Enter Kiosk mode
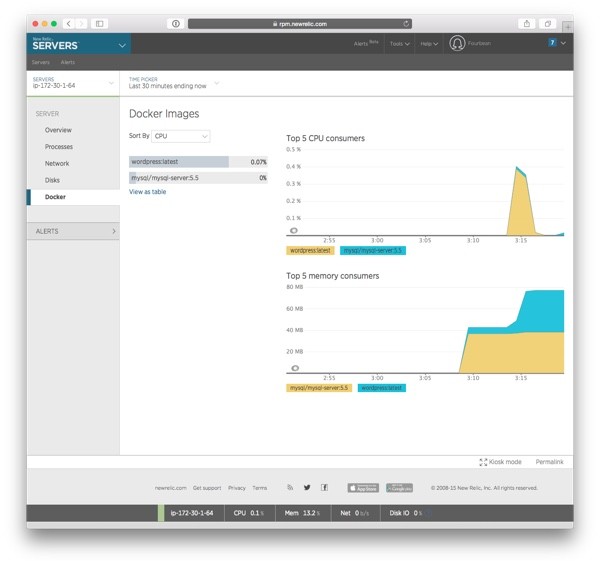Viewport: 600px width, 561px height. click(501, 462)
